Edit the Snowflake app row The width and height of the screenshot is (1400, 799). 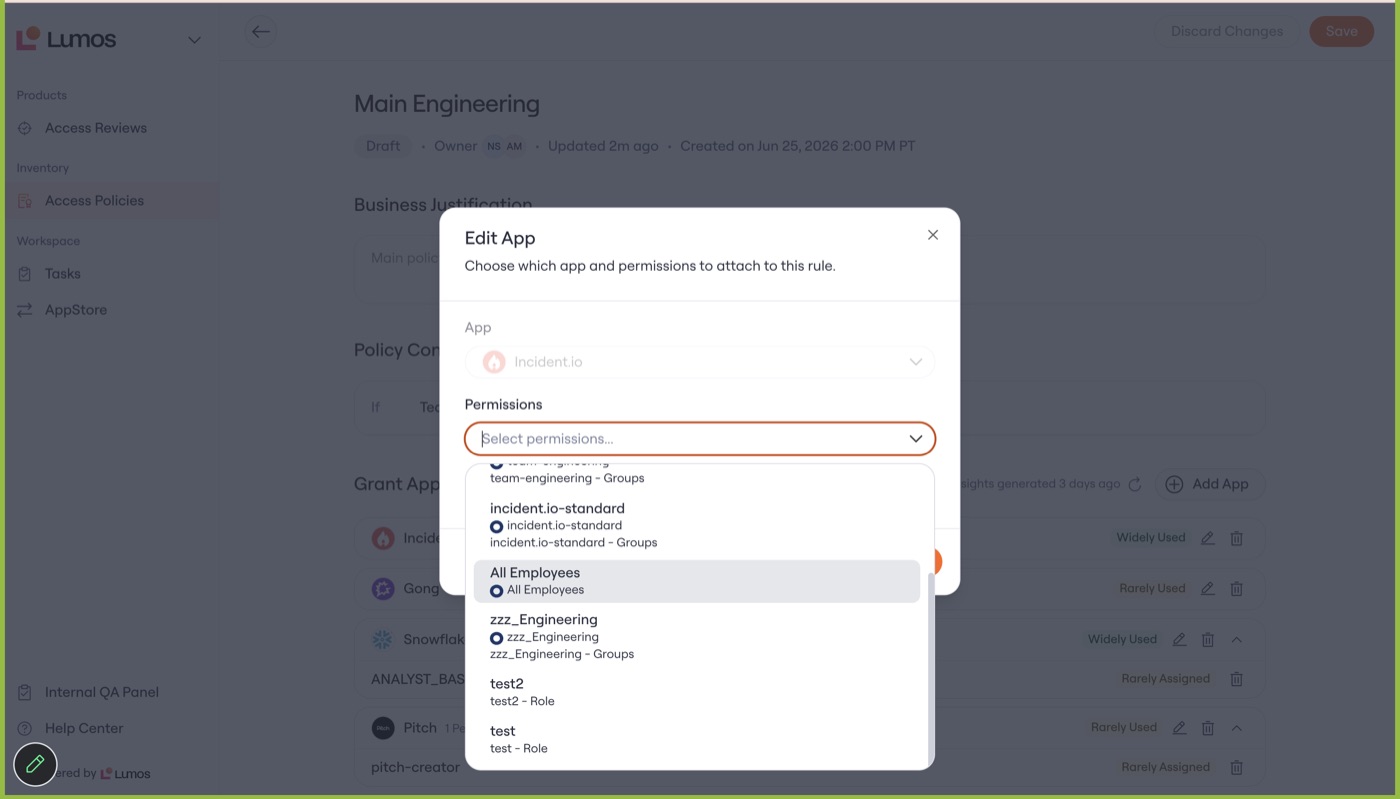[x=1179, y=639]
